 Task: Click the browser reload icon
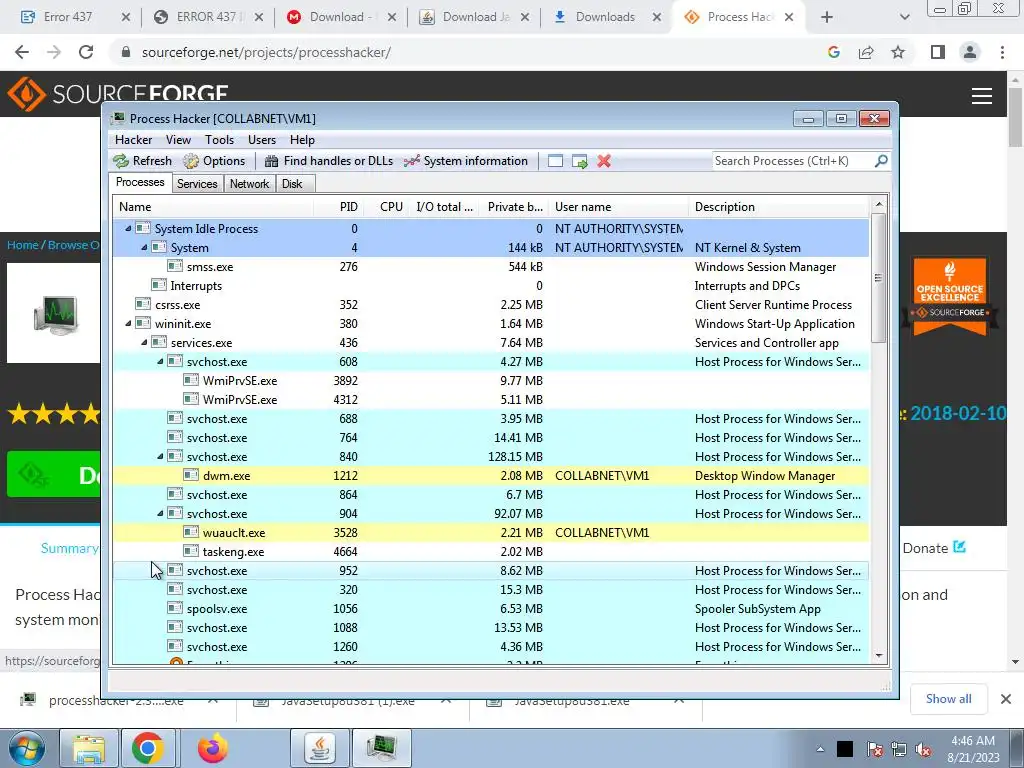pos(86,52)
